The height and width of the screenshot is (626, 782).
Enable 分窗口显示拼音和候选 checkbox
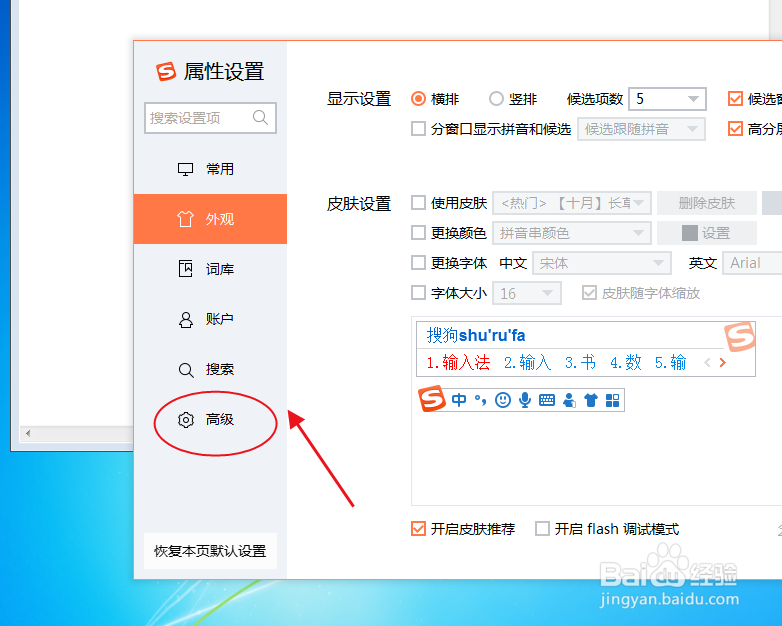pyautogui.click(x=418, y=129)
